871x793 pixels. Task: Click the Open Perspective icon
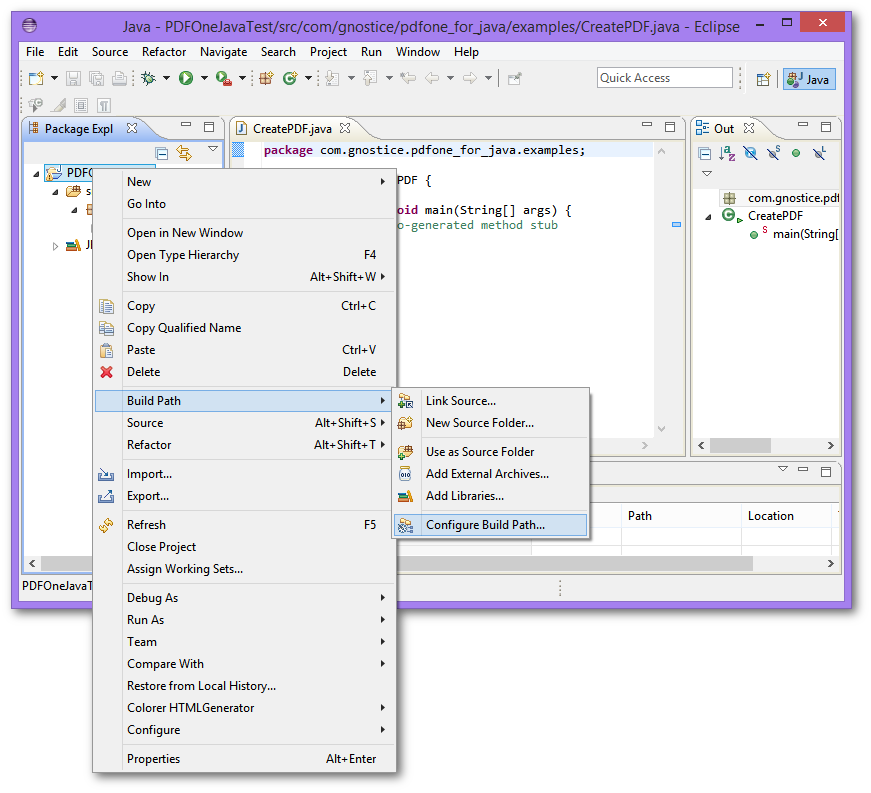tap(763, 79)
